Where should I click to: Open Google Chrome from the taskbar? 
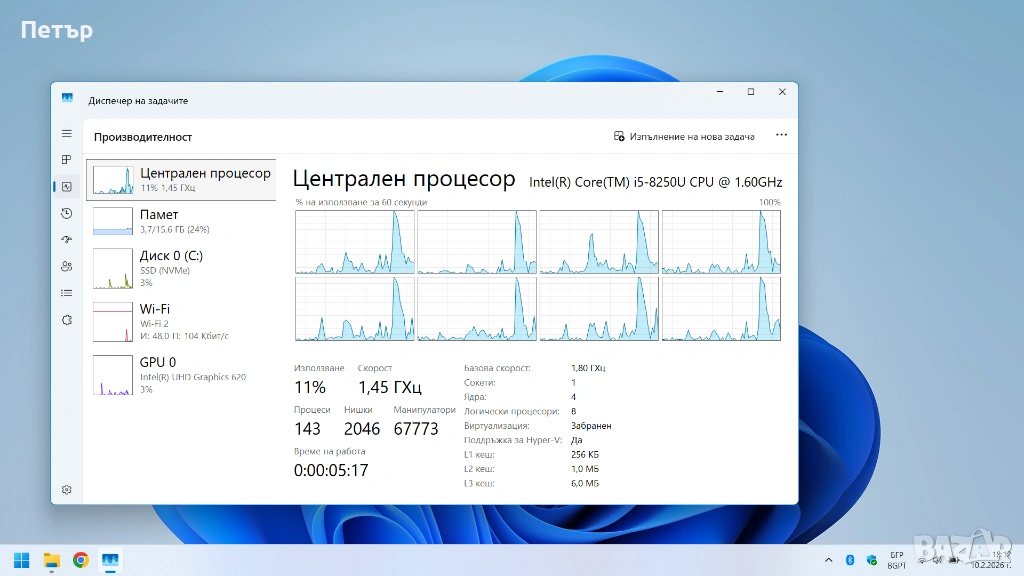coord(81,560)
